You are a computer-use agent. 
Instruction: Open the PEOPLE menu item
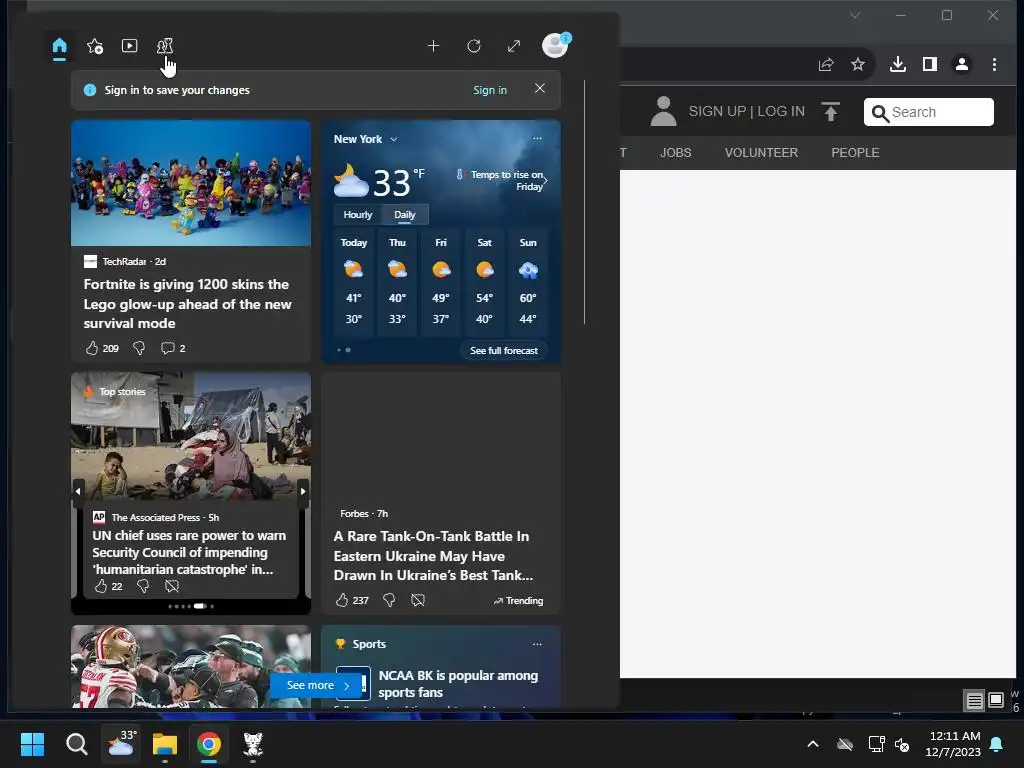[855, 153]
